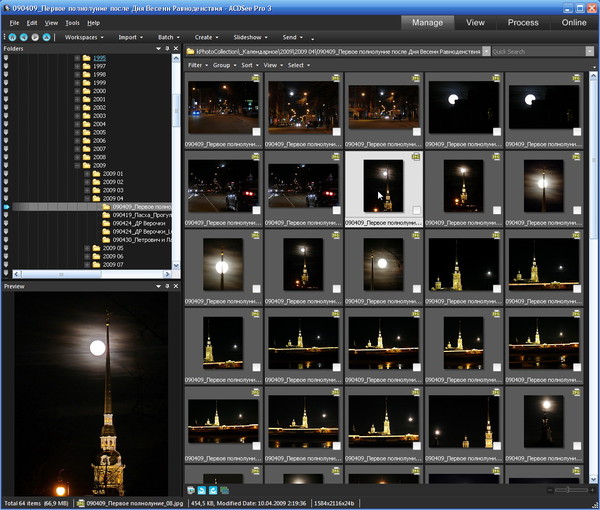
Task: Rotate the image right using bottom icon
Action: pos(213,490)
